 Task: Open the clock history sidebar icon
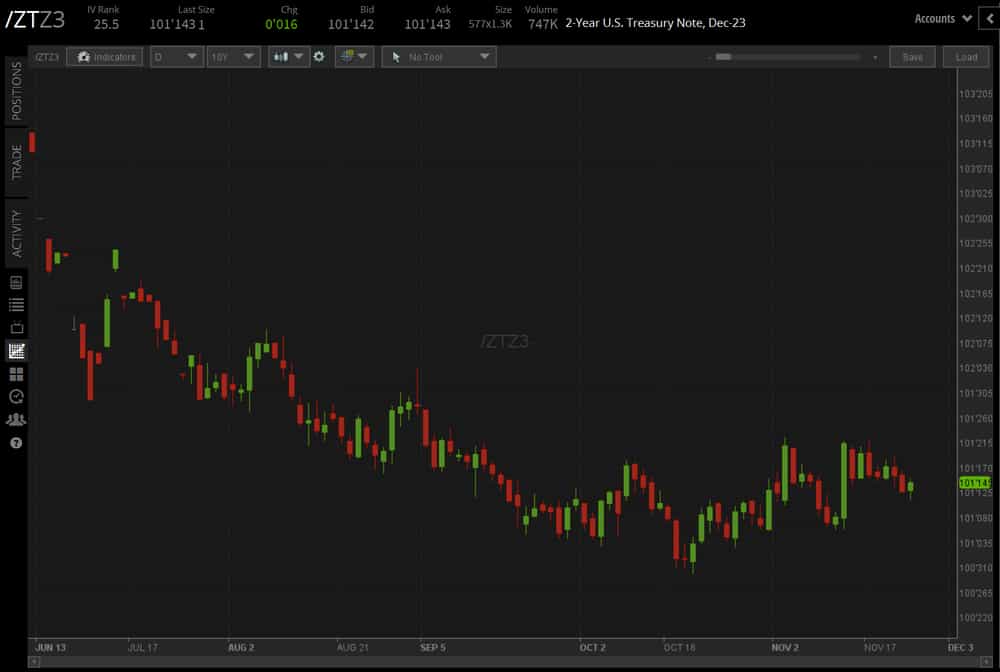(17, 397)
